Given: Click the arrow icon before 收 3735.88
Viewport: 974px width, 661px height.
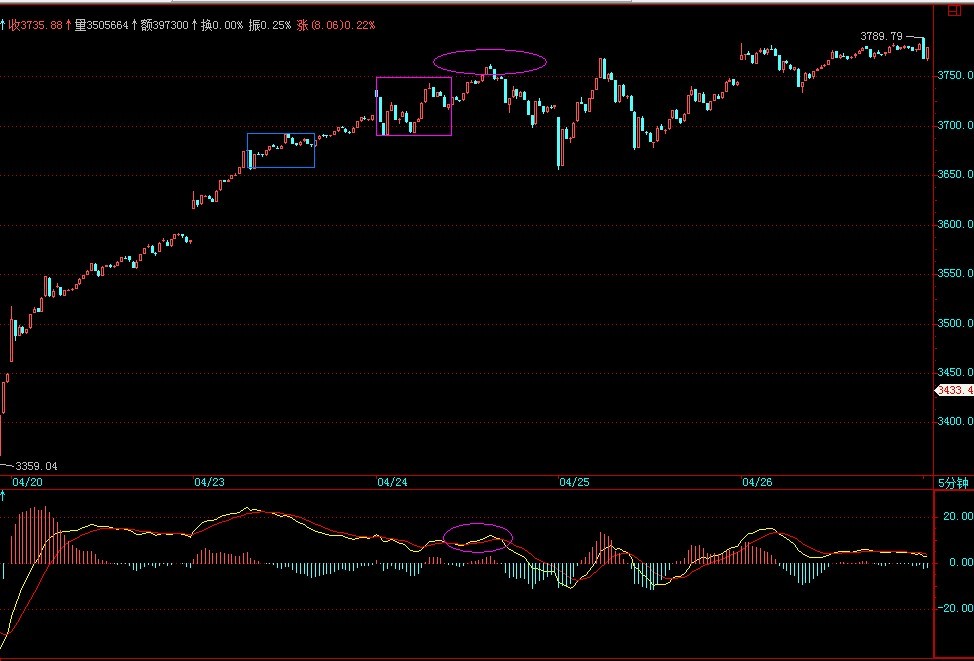Looking at the screenshot, I should tap(4, 24).
